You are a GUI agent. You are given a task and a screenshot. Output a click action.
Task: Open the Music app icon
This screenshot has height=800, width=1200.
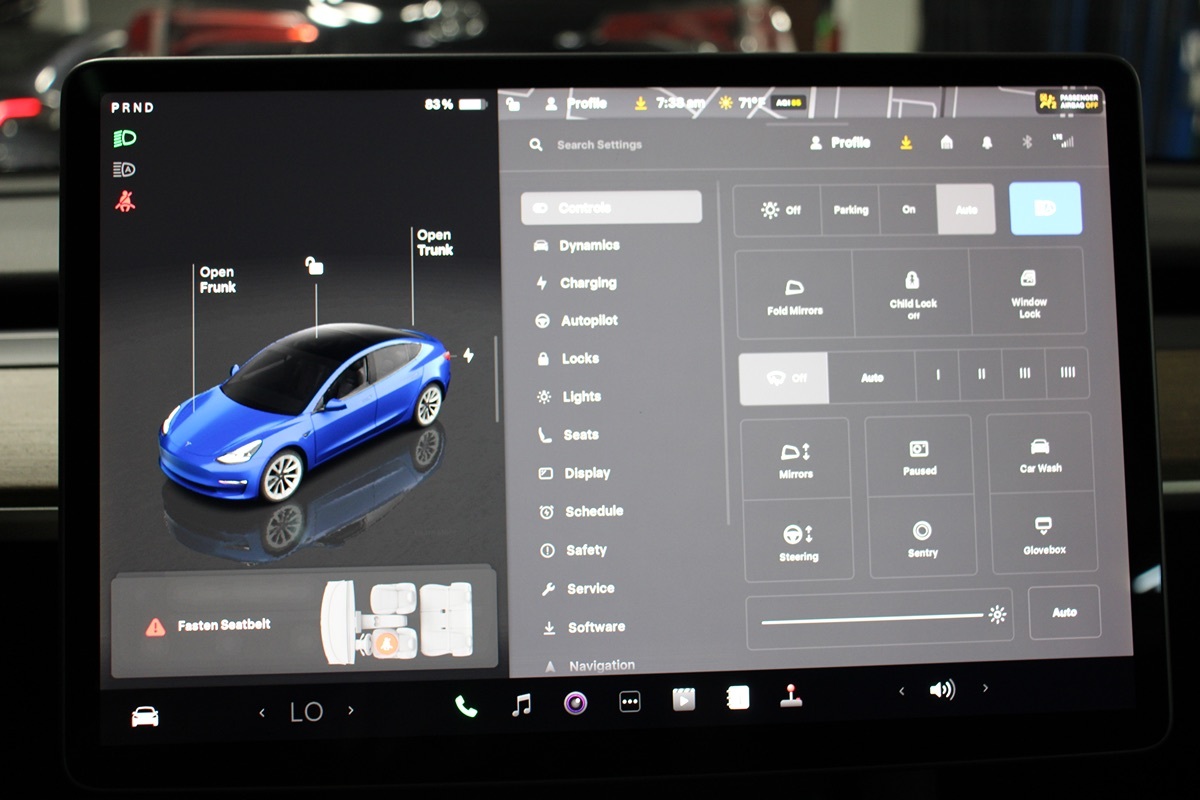[x=521, y=705]
